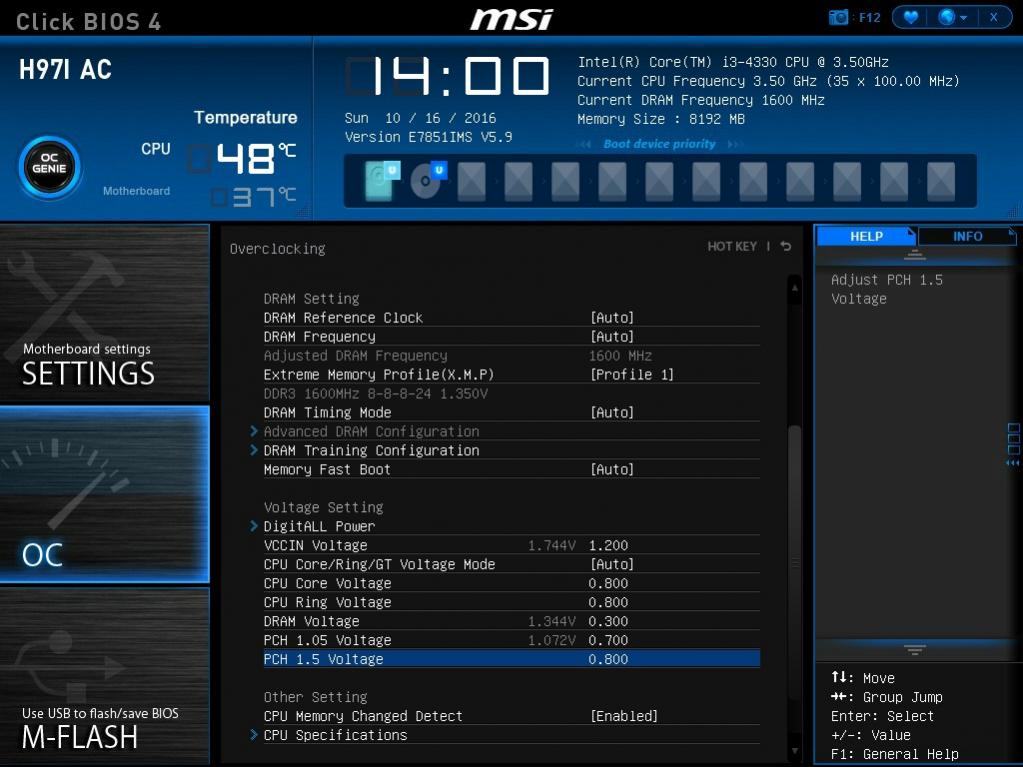Click the 14:00 system clock
The width and height of the screenshot is (1023, 767).
[x=449, y=76]
